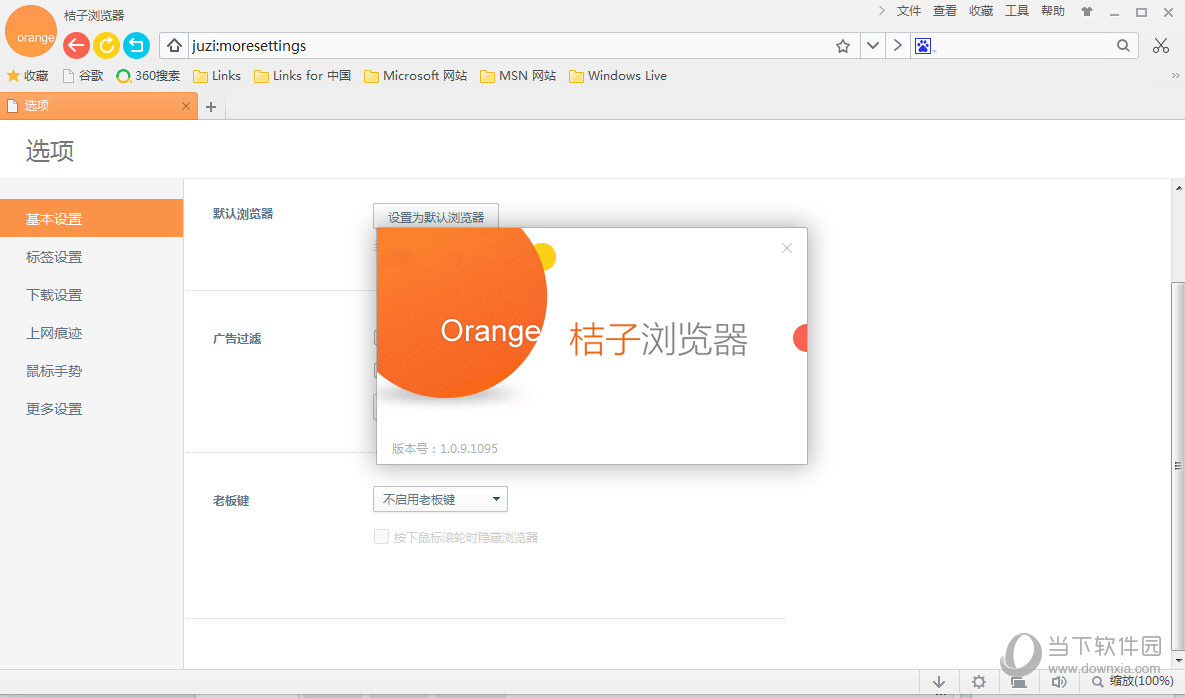Open the home page via home icon
1185x698 pixels.
174,45
